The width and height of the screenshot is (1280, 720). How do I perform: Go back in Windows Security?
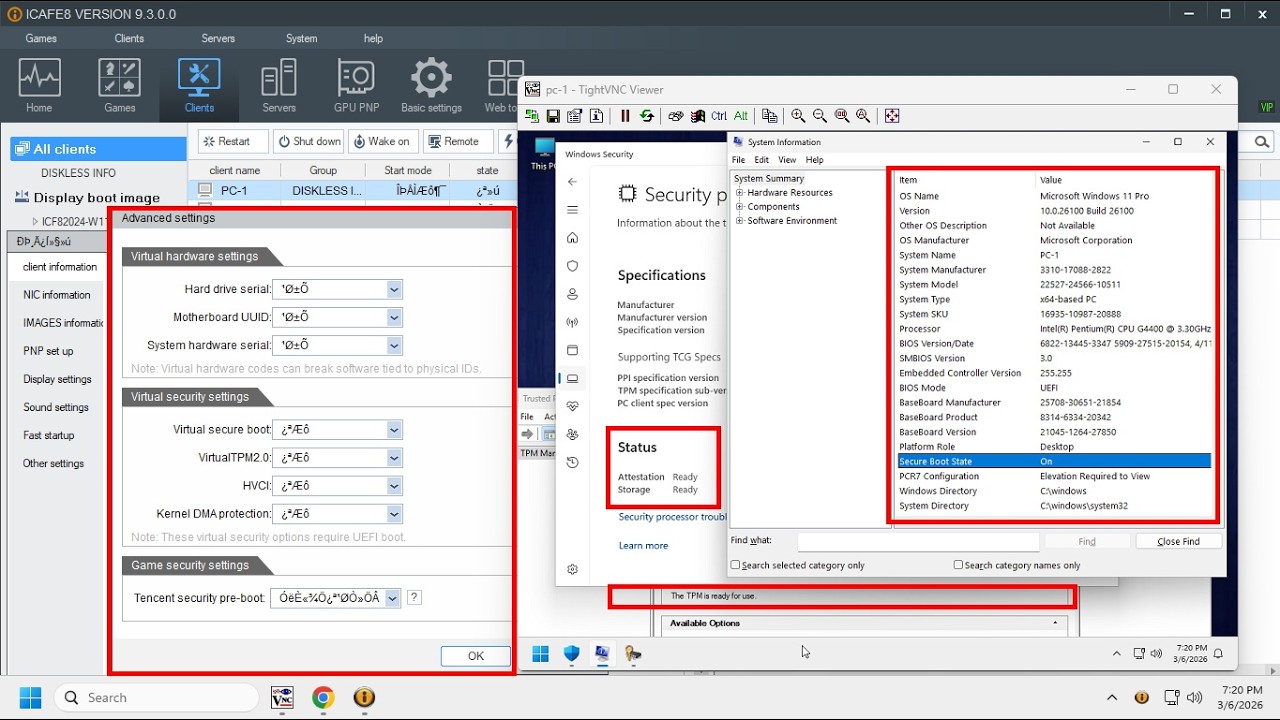572,181
